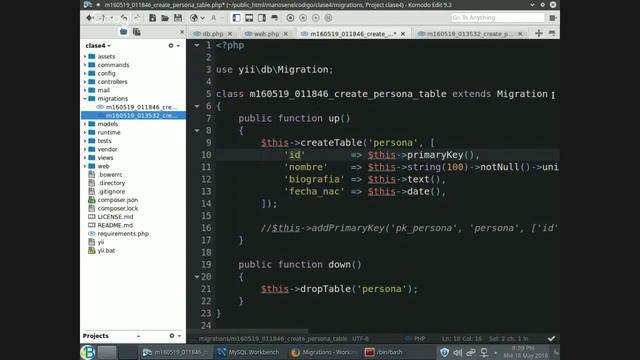640x360 pixels.
Task: Select the web folder
Action: click(x=103, y=166)
